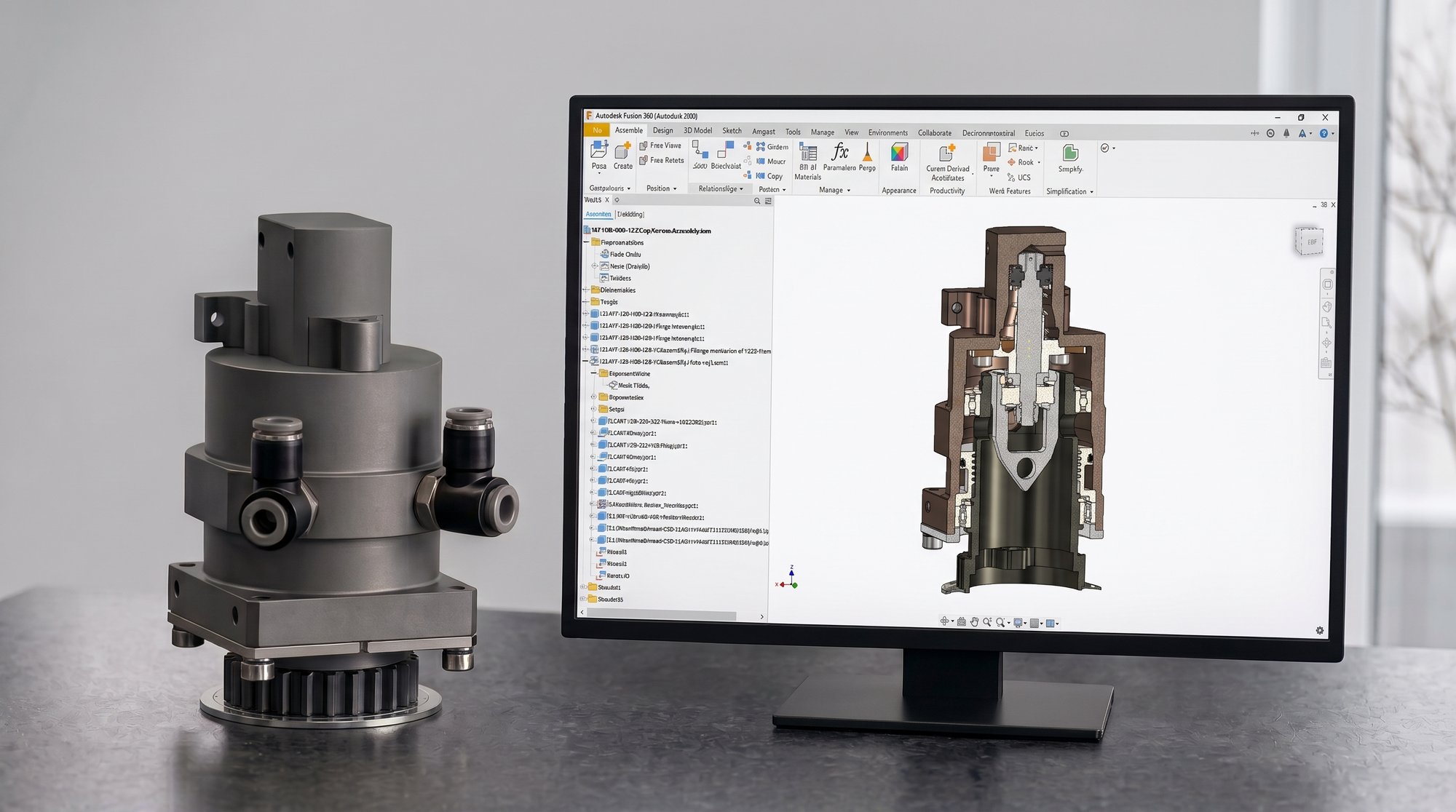Image resolution: width=1456 pixels, height=812 pixels.
Task: Open the Manage panel dropdown
Action: (x=849, y=191)
